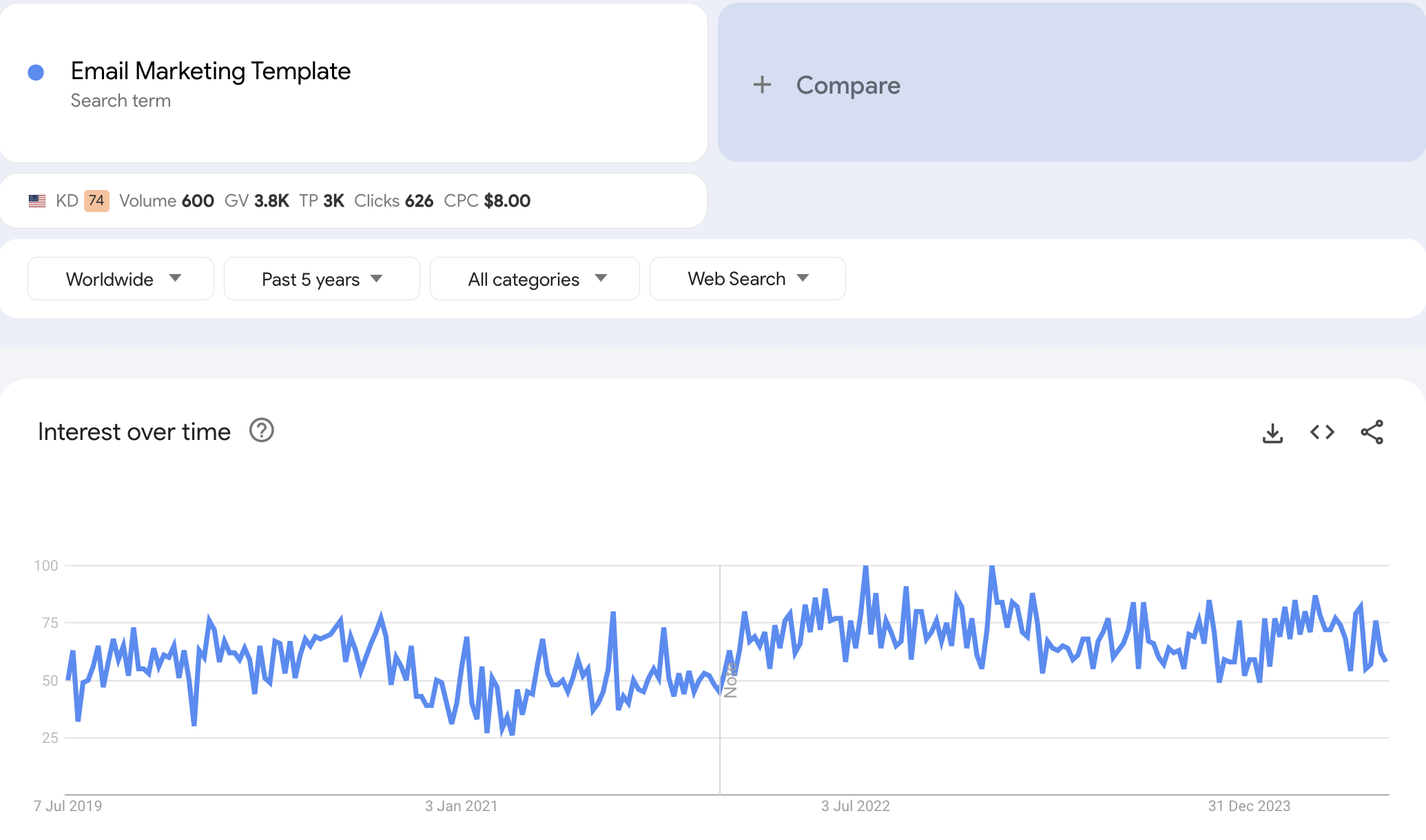Download the Interest over time data
The image size is (1426, 840).
1272,432
